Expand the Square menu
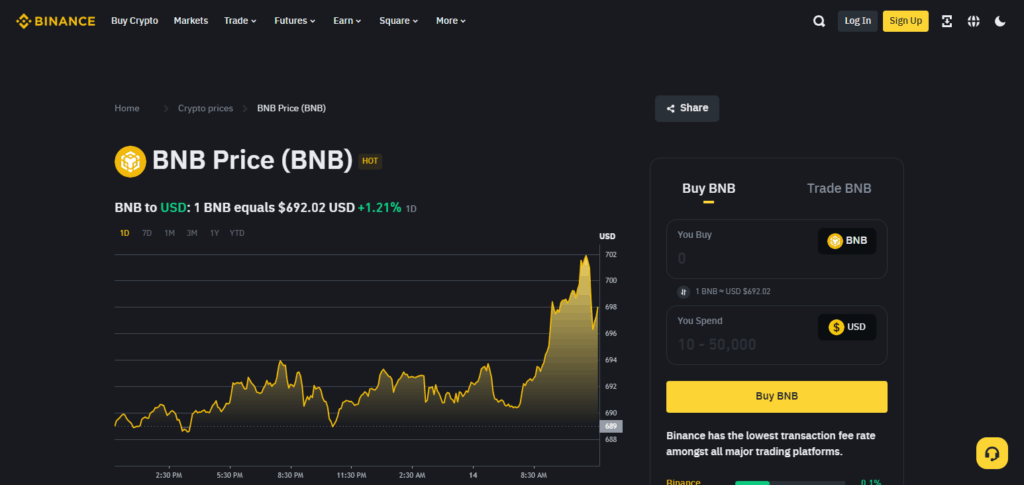Screen dimensions: 1024x485 click(x=398, y=21)
